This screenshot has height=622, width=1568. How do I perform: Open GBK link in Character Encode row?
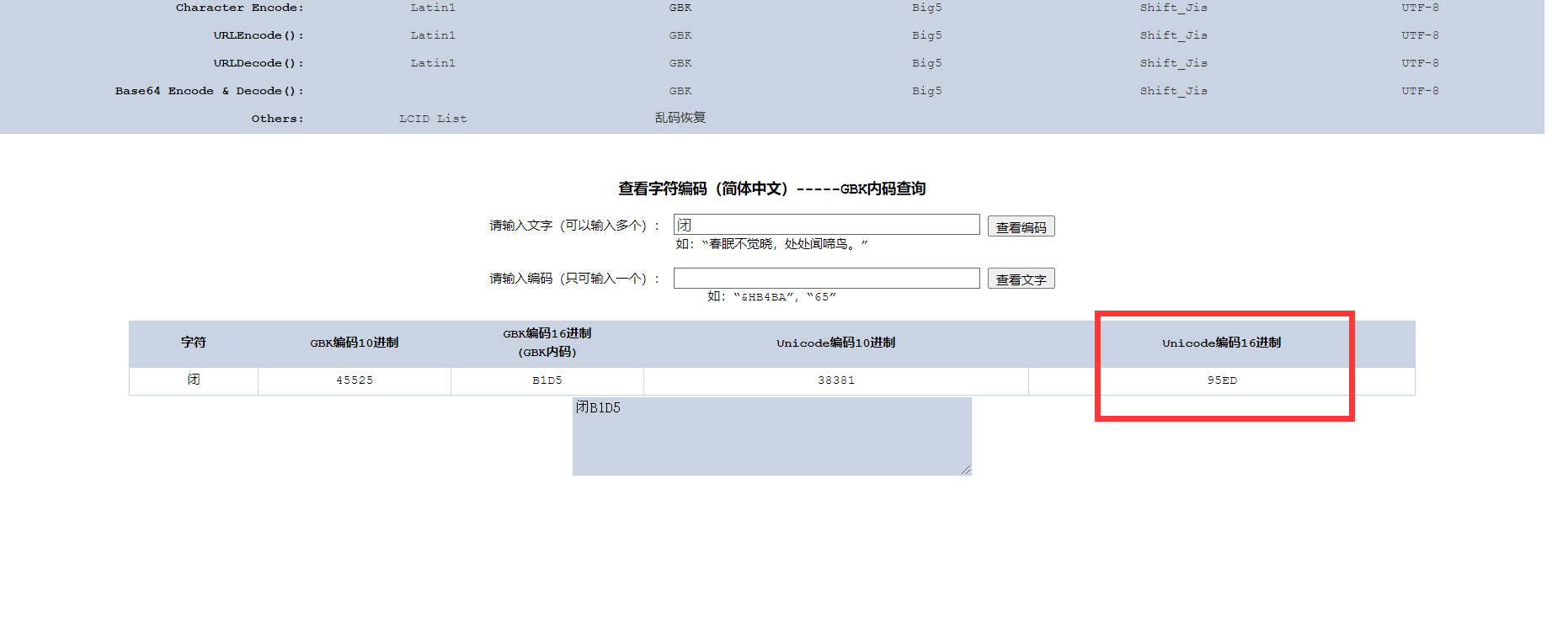pos(680,8)
